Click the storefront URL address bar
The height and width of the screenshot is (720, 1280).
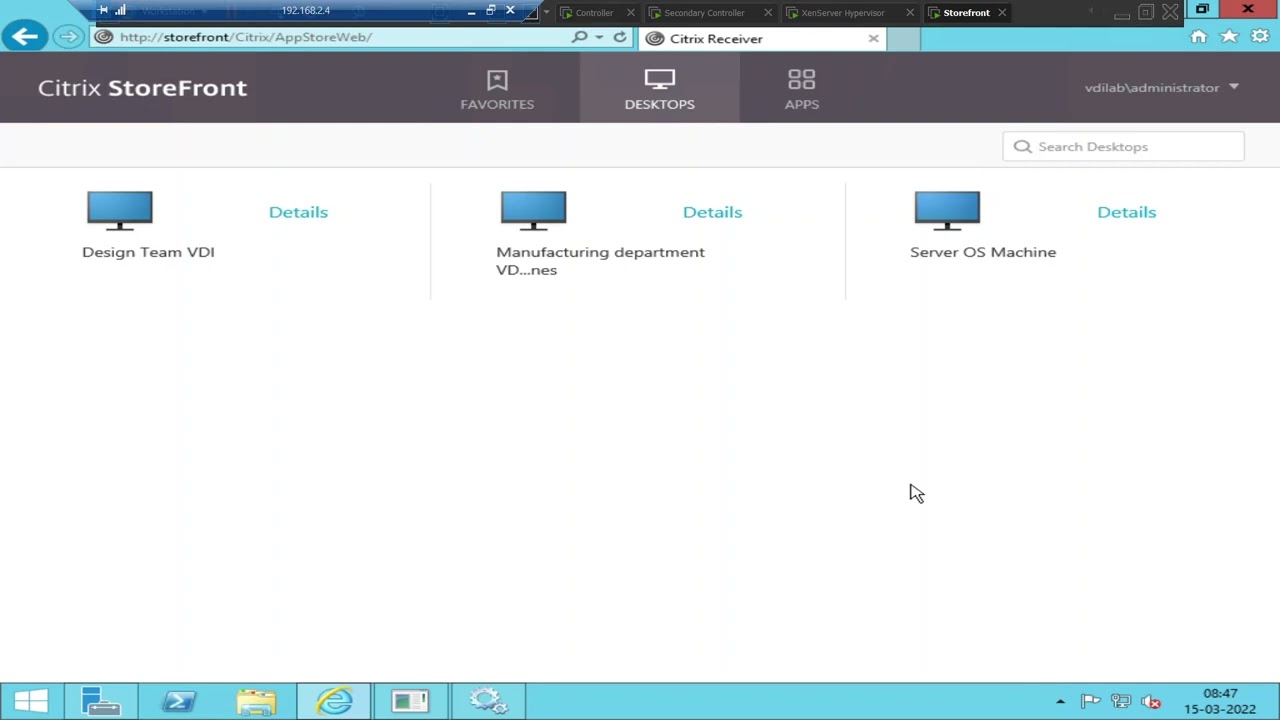click(x=330, y=37)
